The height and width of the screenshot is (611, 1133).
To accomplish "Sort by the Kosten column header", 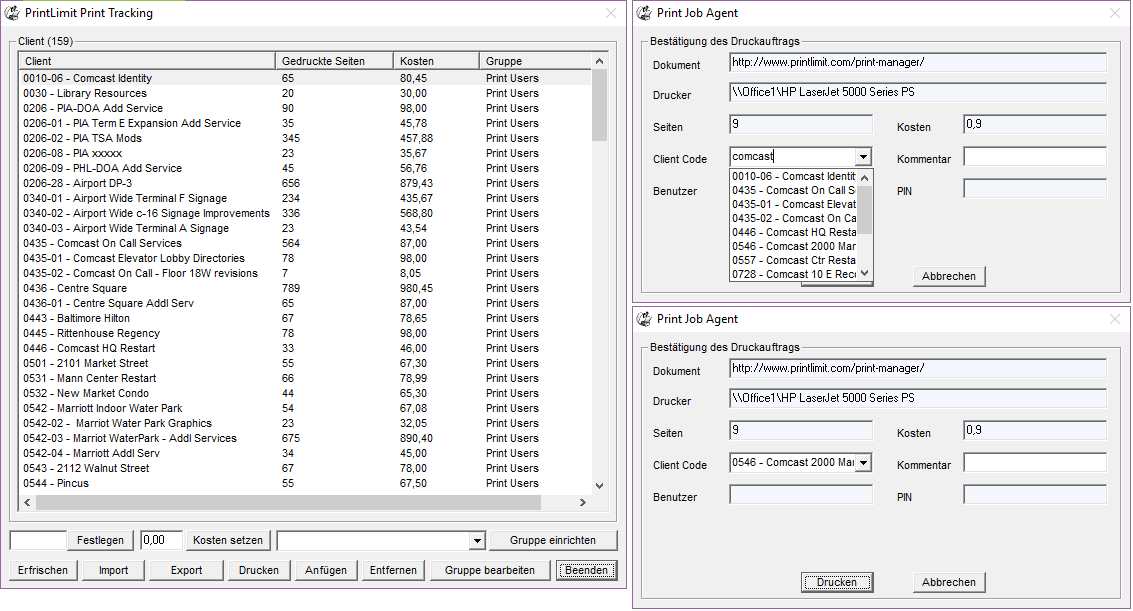I will (436, 61).
